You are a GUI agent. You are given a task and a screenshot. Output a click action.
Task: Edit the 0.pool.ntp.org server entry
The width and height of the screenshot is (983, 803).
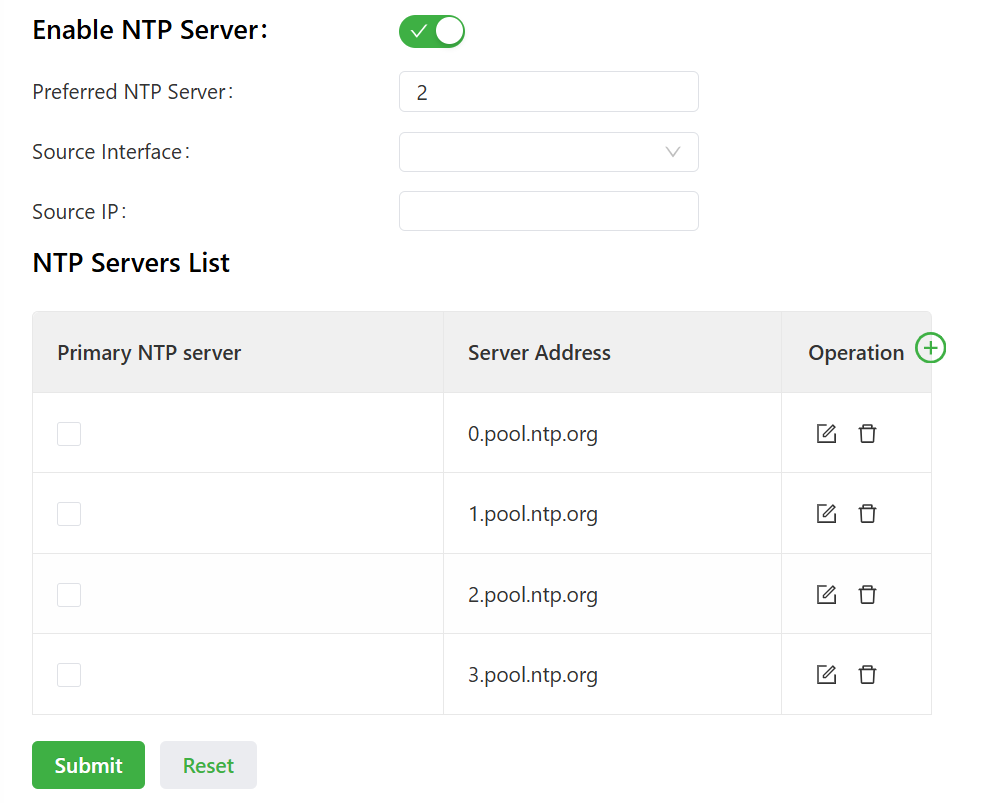tap(826, 434)
